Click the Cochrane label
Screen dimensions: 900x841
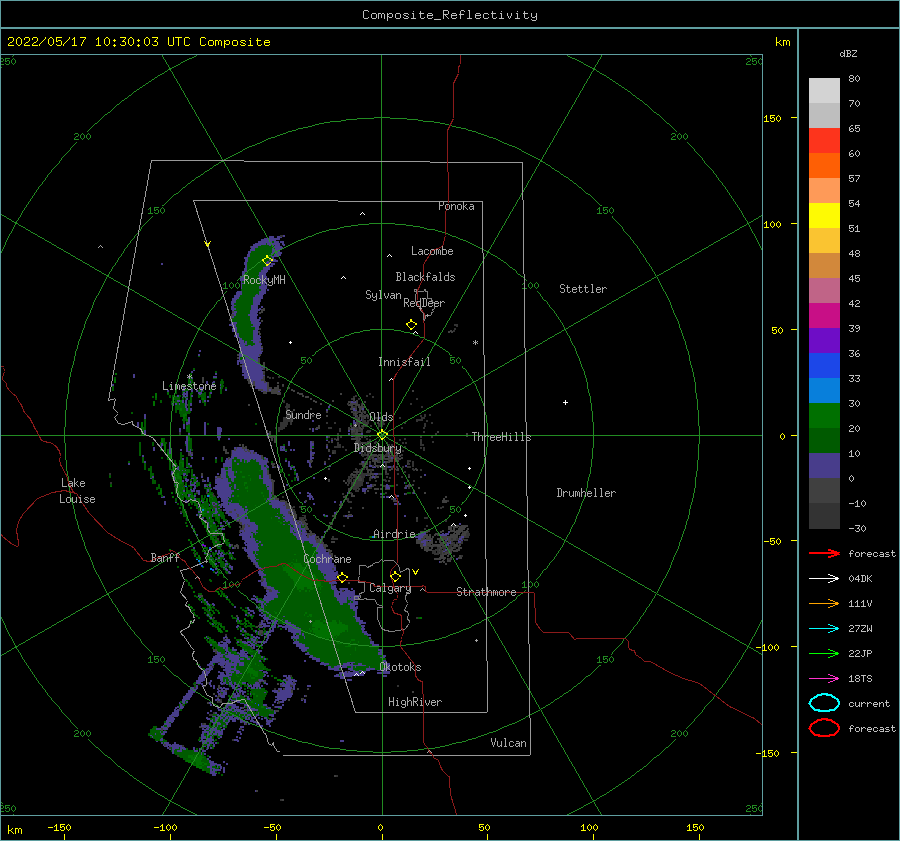coord(327,559)
